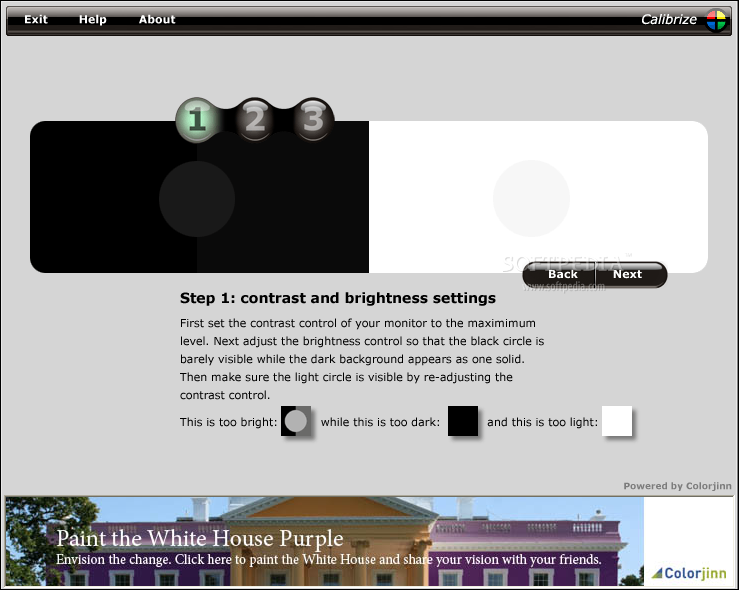Click the dark gray test circle
This screenshot has height=590, width=739.
pyautogui.click(x=197, y=199)
